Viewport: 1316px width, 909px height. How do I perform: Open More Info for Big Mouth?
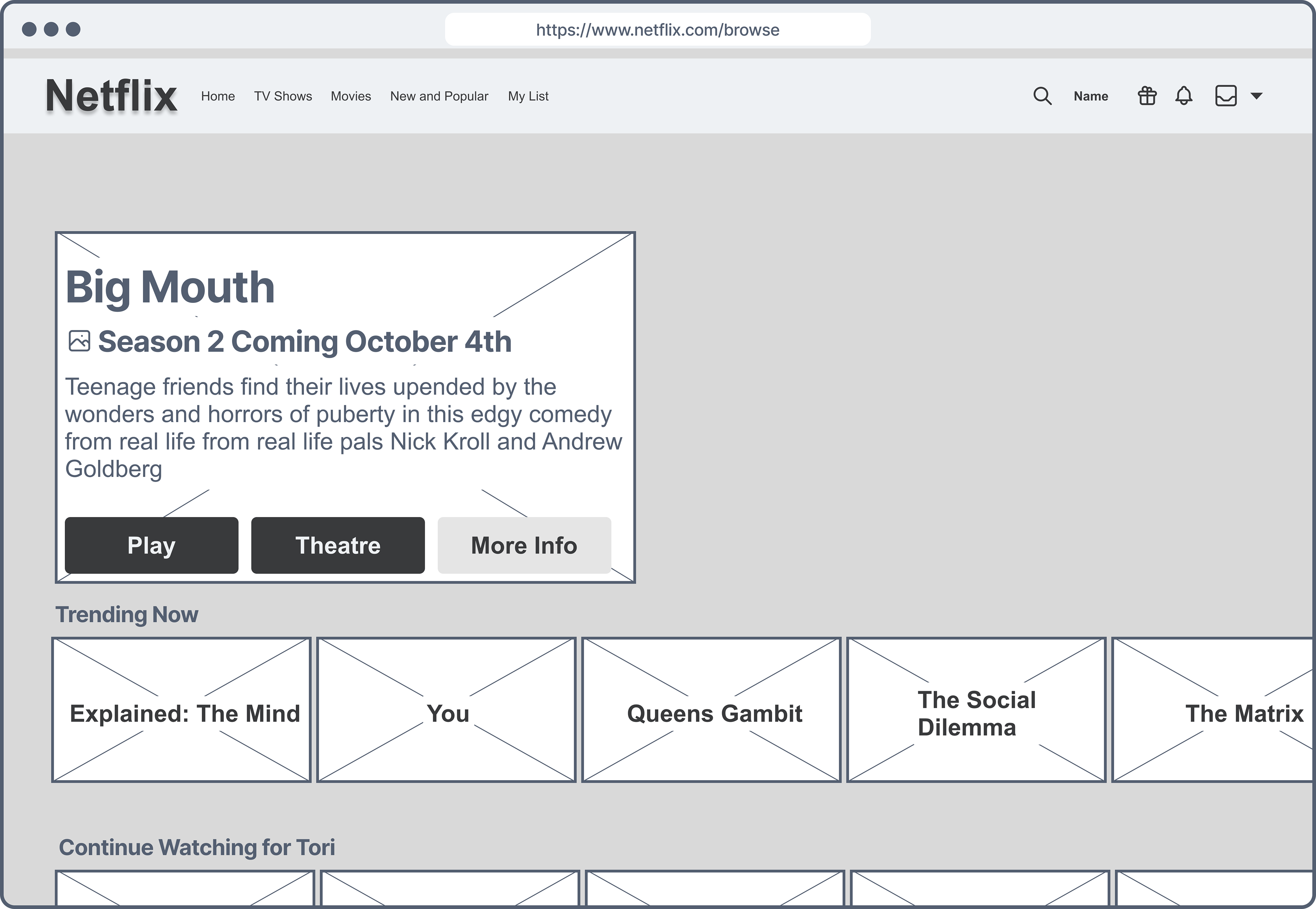click(x=524, y=545)
